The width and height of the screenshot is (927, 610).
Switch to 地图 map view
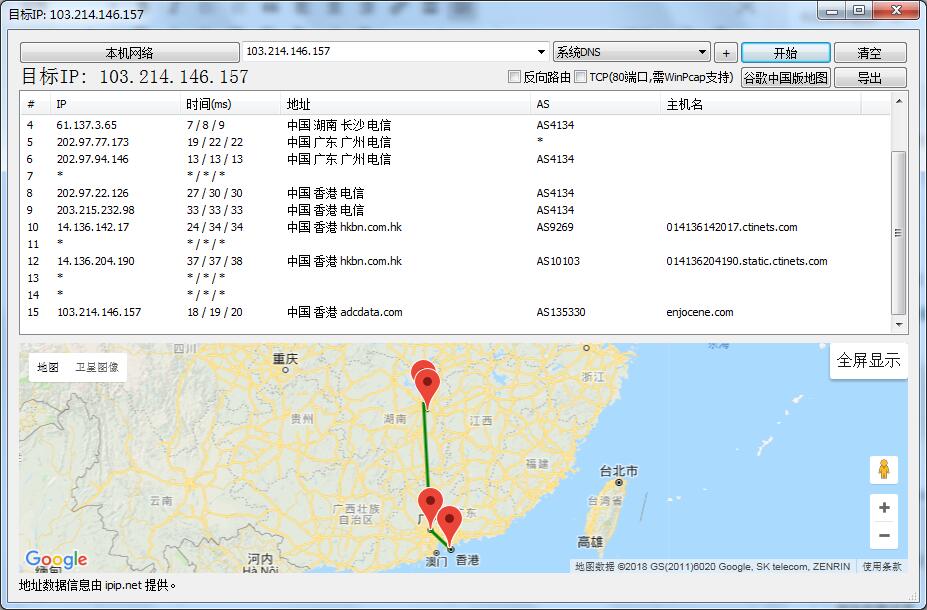48,367
